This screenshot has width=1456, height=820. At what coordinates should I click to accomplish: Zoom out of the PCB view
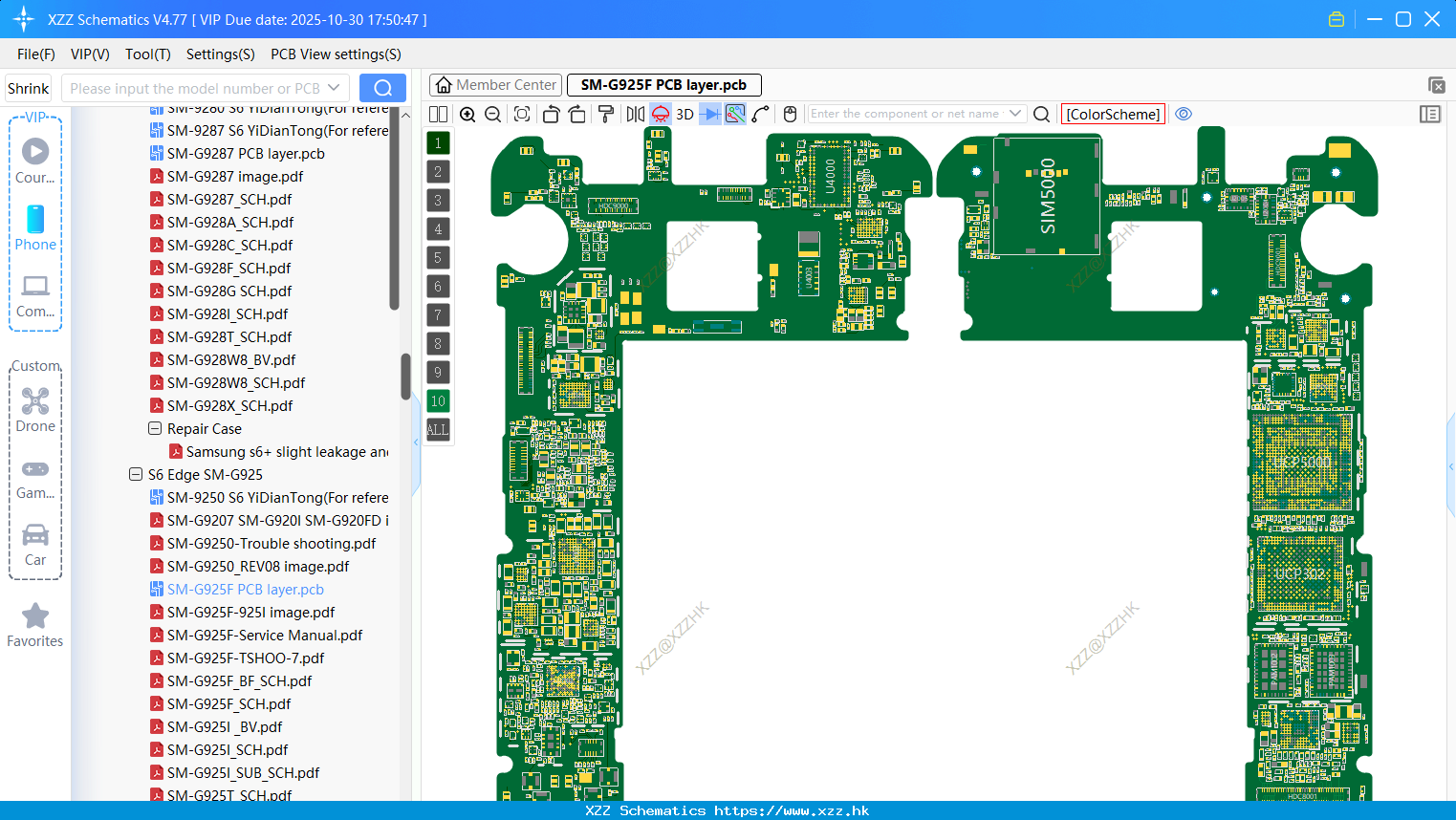coord(493,114)
